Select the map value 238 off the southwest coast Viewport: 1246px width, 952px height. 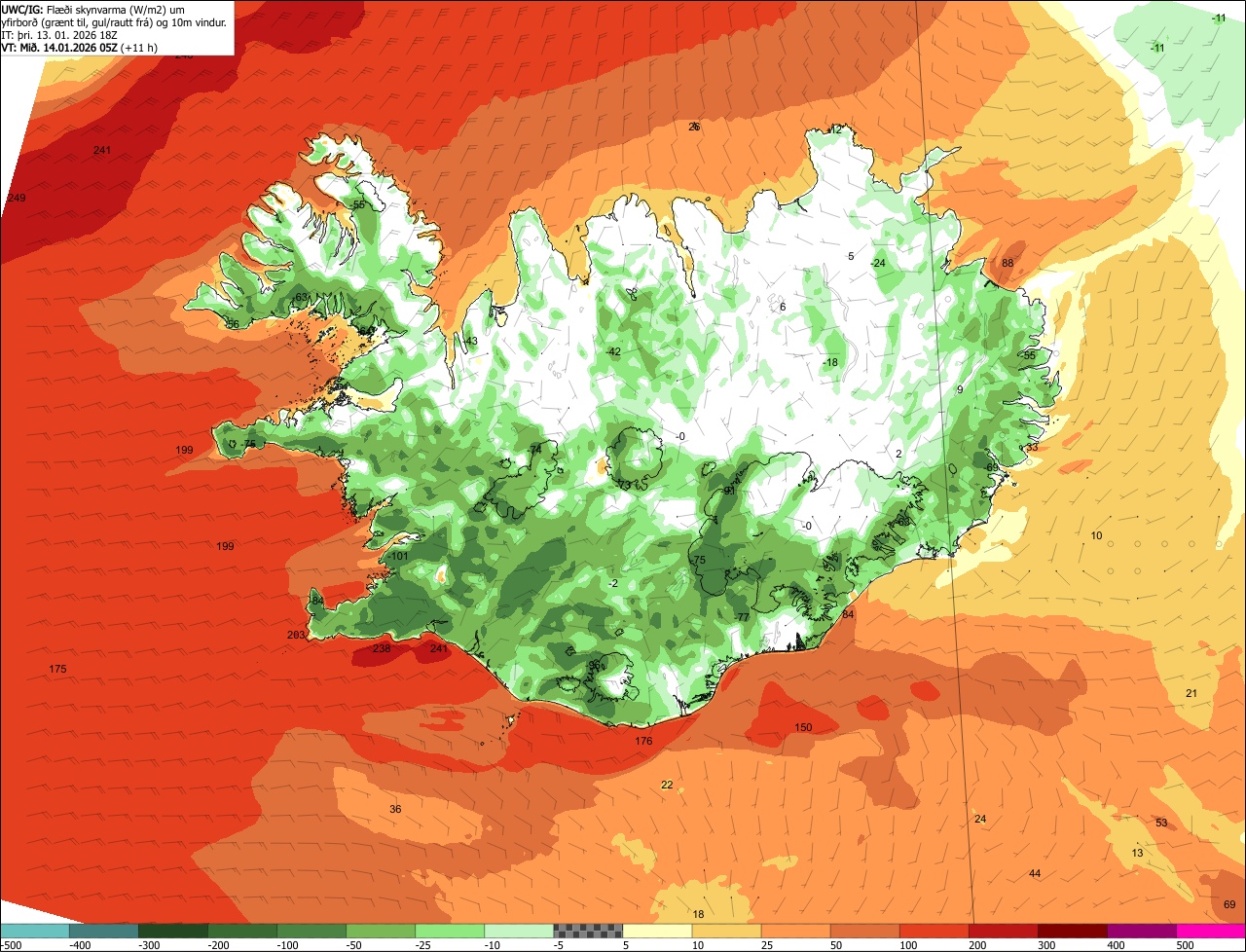[x=382, y=648]
